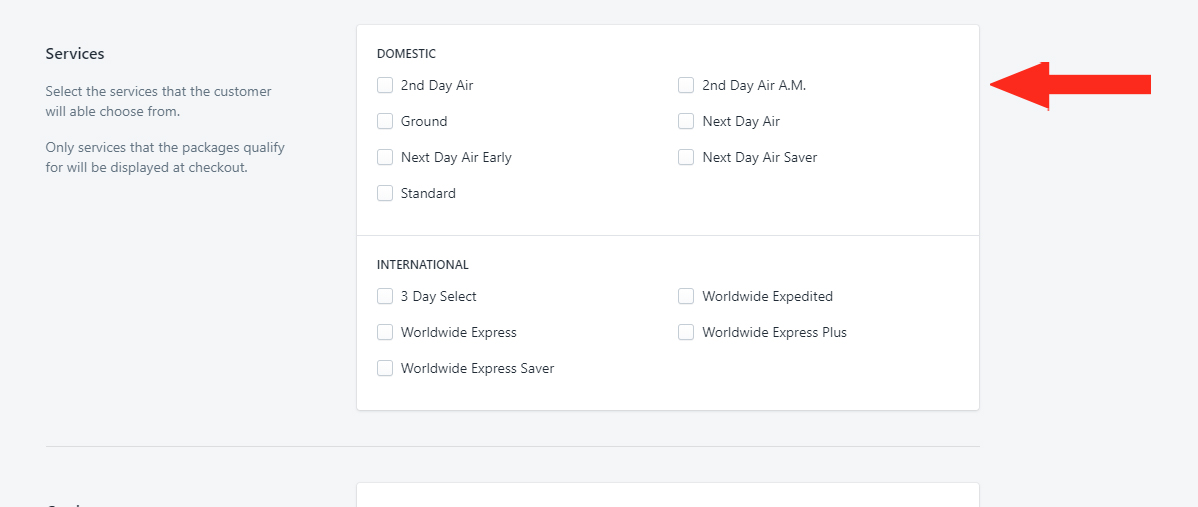Click the 'Select the services that the customer' description
Screen dimensions: 1198x507
tap(158, 101)
